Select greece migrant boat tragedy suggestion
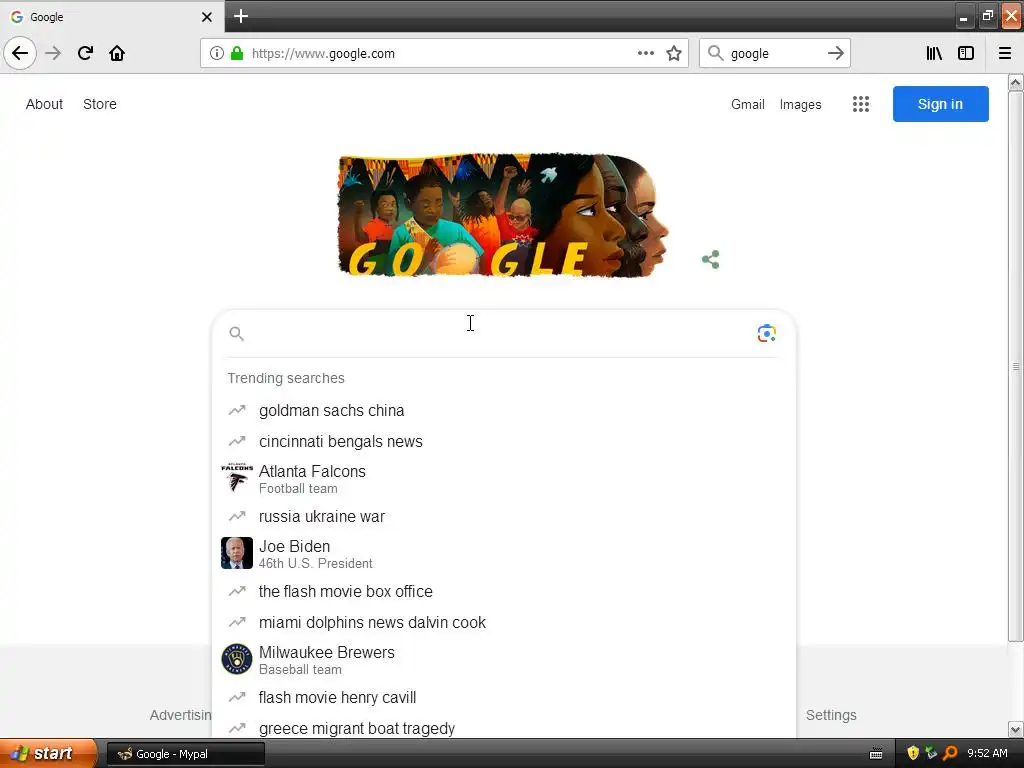The width and height of the screenshot is (1024, 768). pyautogui.click(x=357, y=728)
